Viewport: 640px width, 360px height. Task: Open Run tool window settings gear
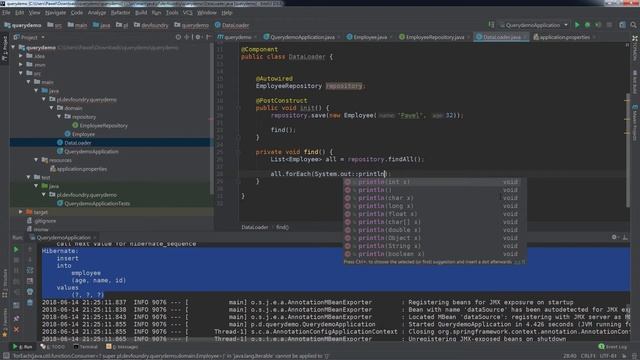click(614, 237)
